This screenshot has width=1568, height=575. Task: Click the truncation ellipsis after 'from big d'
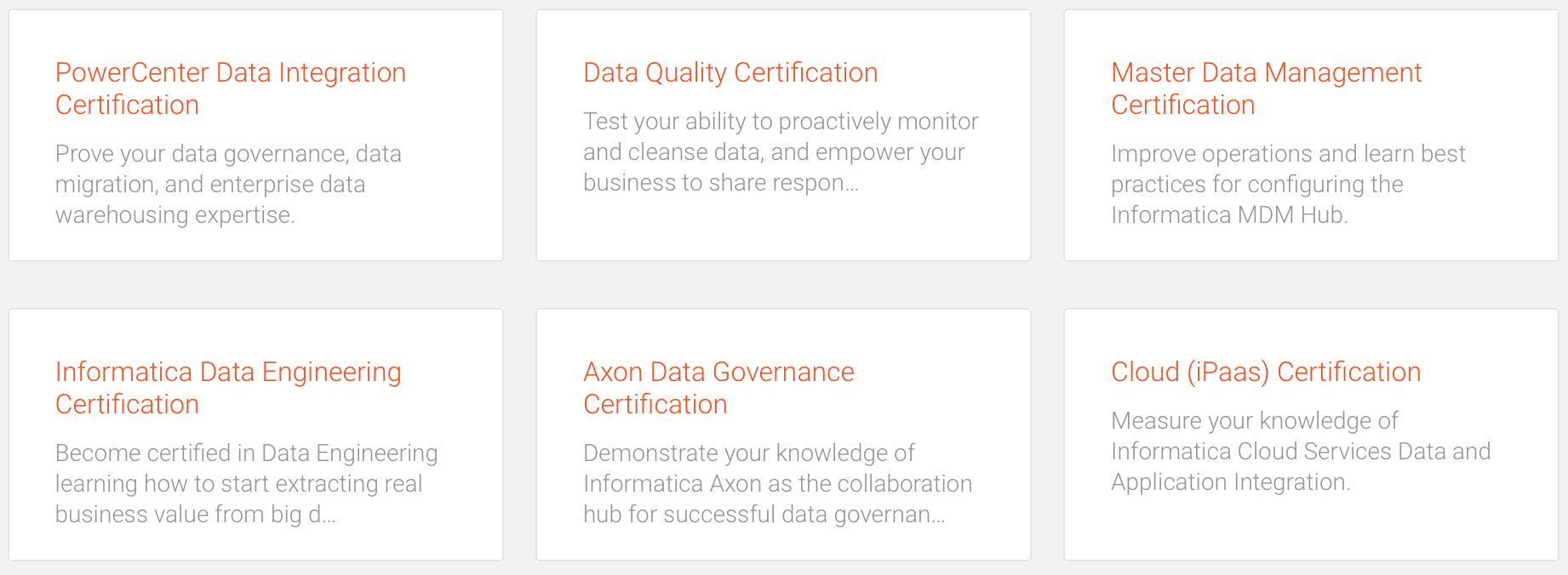point(329,516)
